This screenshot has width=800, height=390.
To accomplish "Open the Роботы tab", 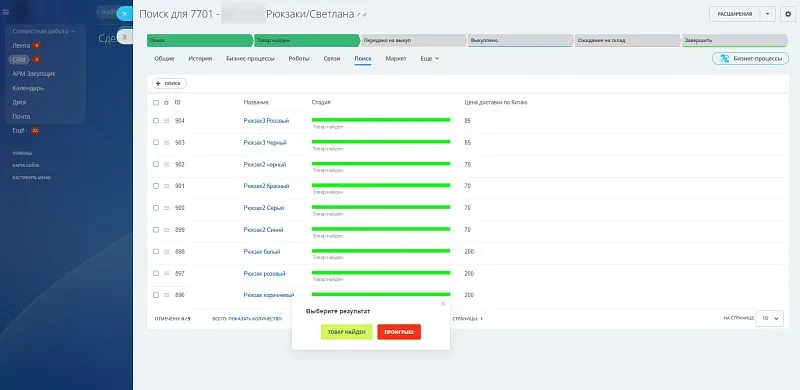I will point(299,59).
